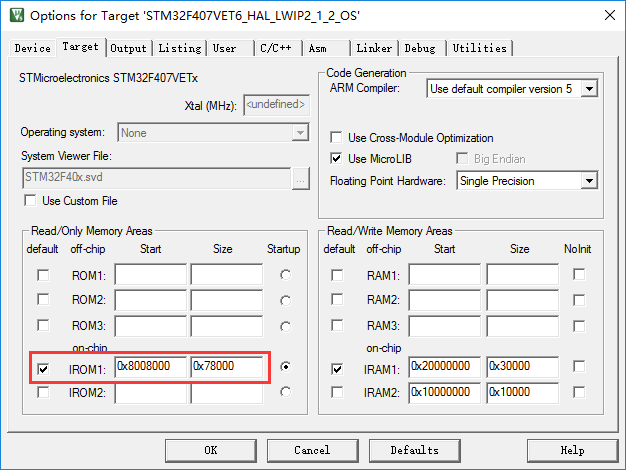Switch to the Device tab
The width and height of the screenshot is (626, 470).
[x=32, y=48]
